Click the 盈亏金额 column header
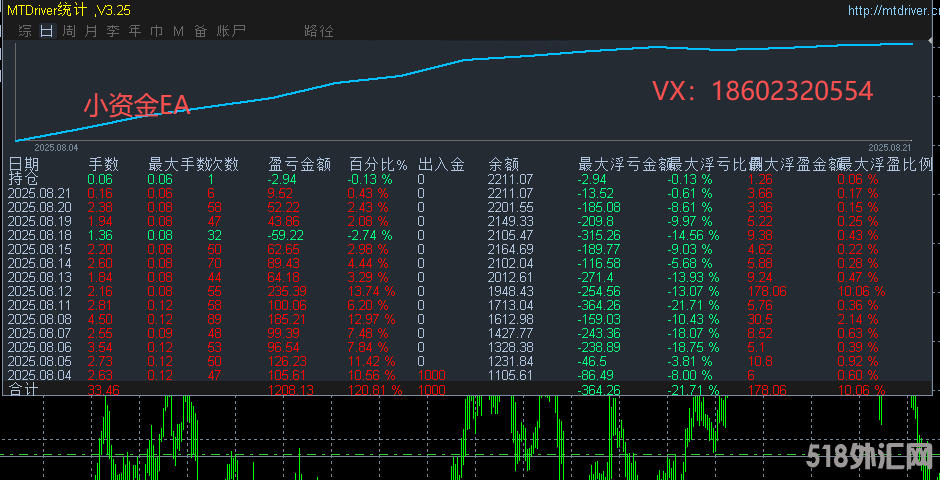940x480 pixels. pos(299,164)
